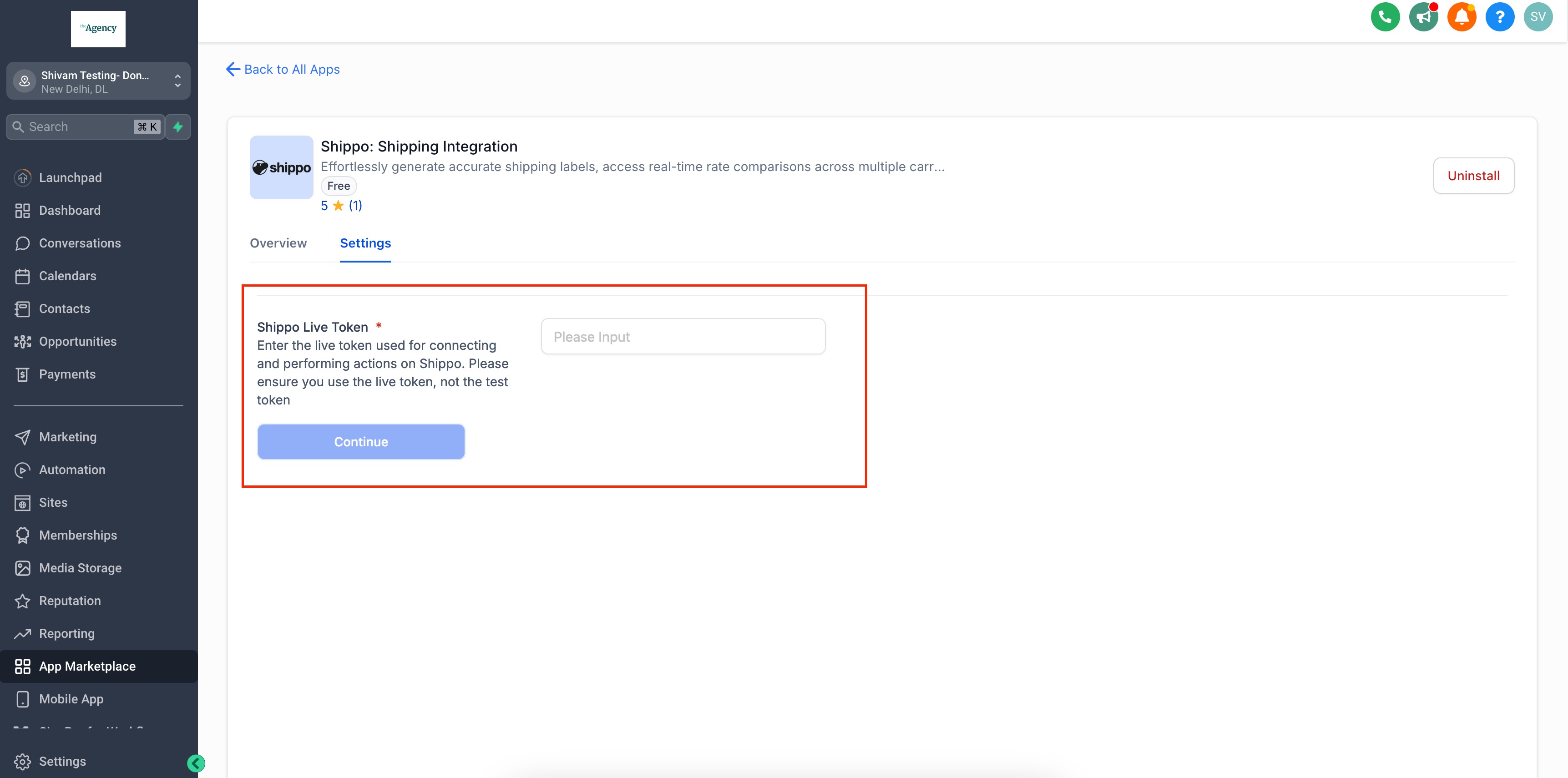Screen dimensions: 1568x778
Task: Click the green lightning quick actions icon
Action: click(x=178, y=126)
